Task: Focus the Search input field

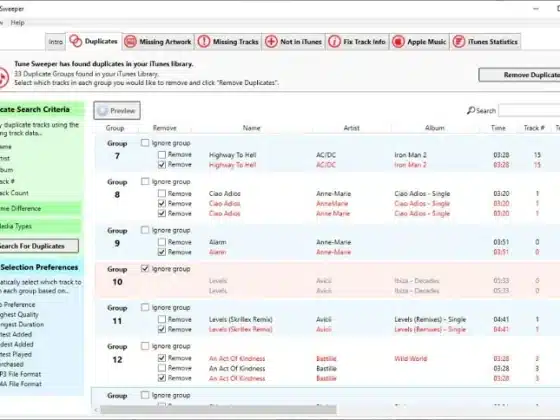Action: click(529, 110)
